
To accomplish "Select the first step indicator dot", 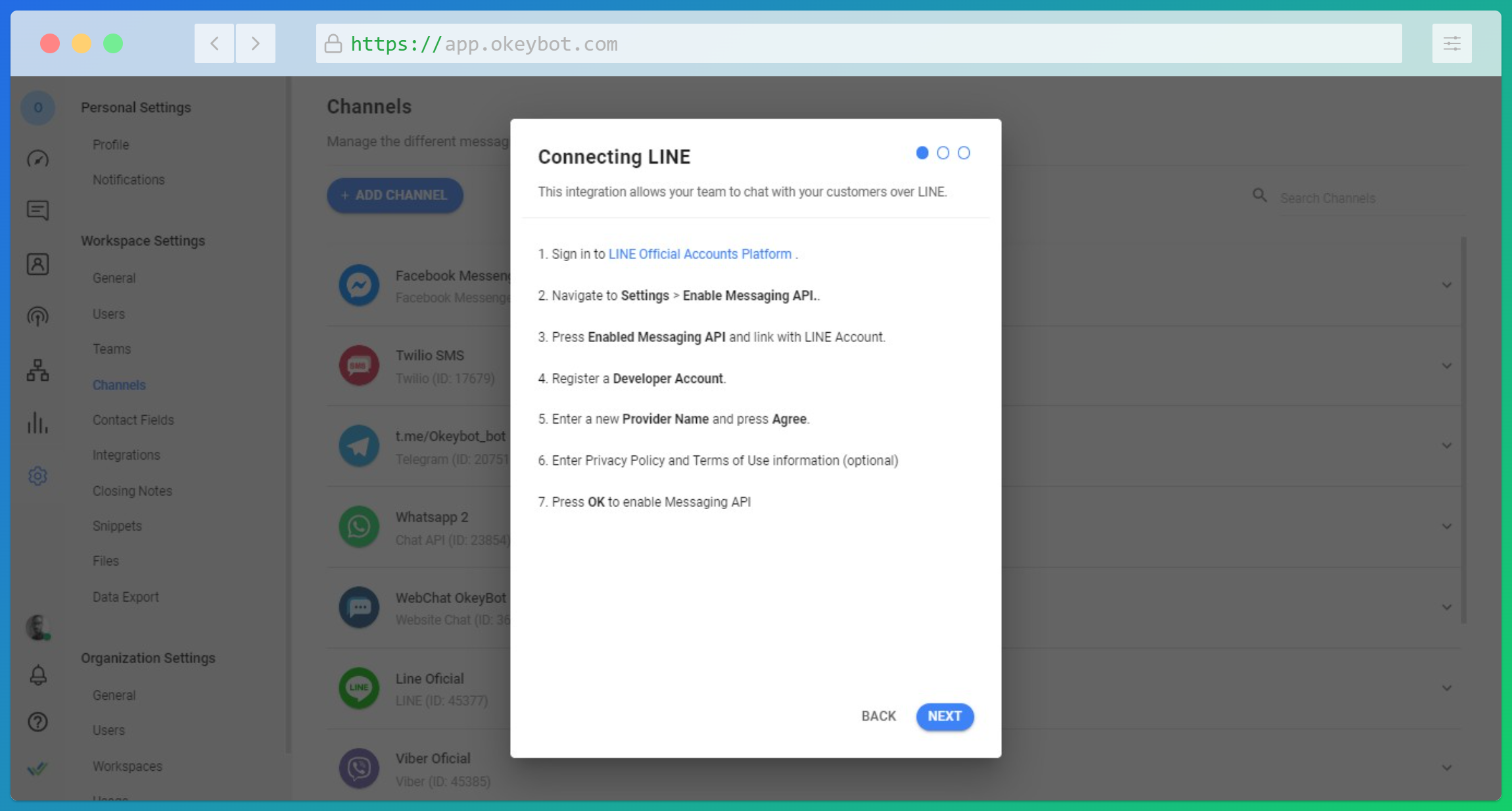I will pos(922,153).
